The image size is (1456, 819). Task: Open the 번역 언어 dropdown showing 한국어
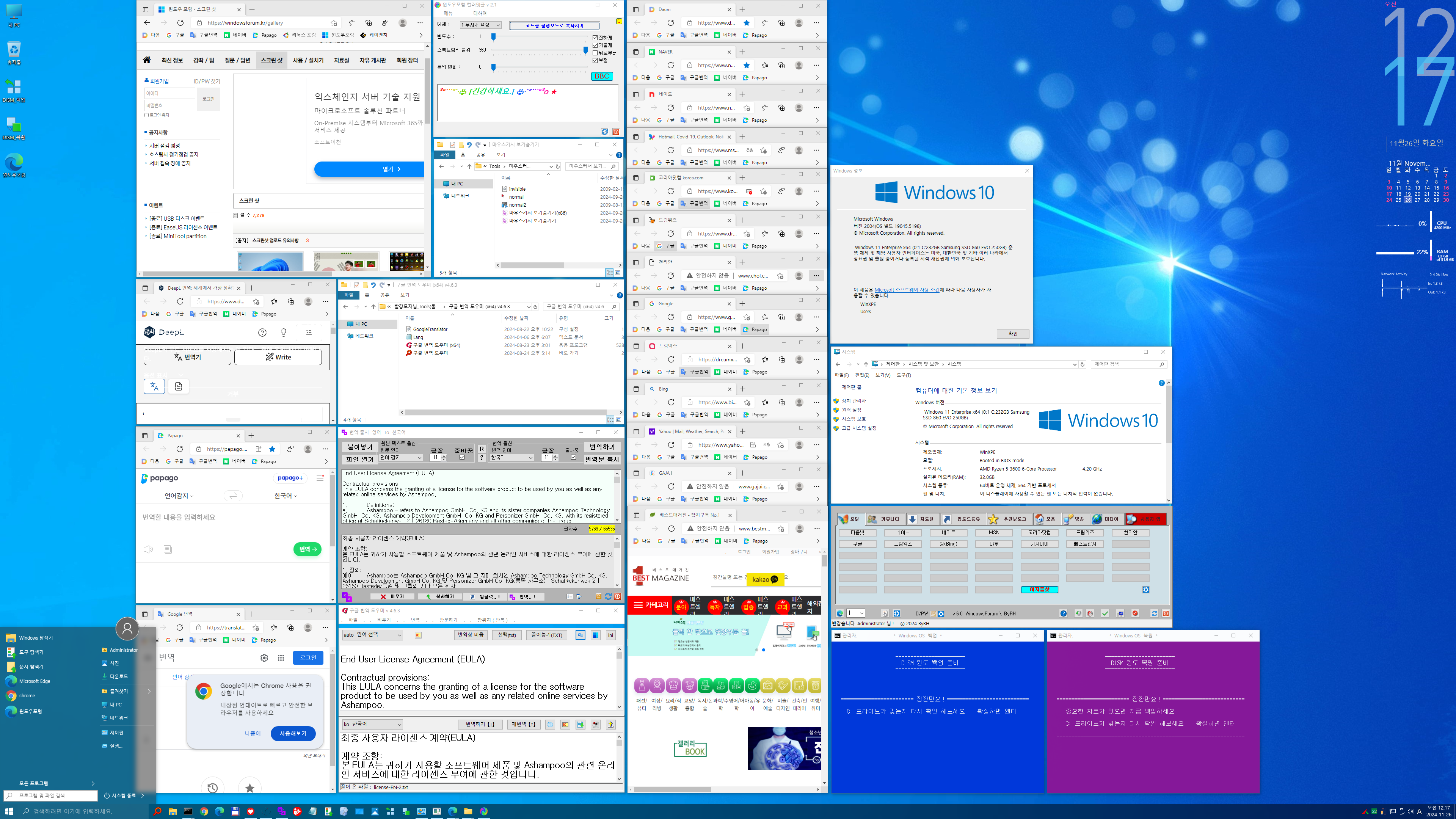click(512, 458)
